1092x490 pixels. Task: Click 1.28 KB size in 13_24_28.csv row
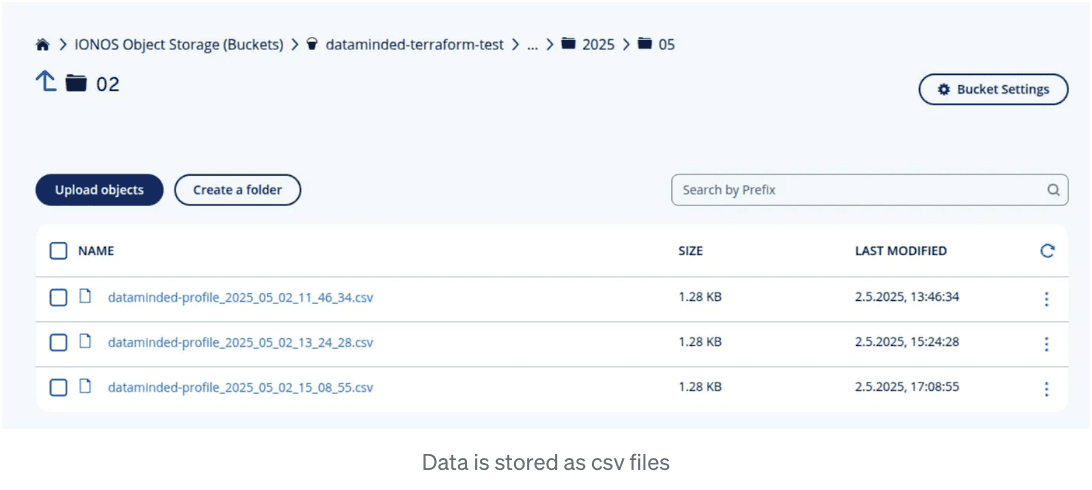click(700, 342)
